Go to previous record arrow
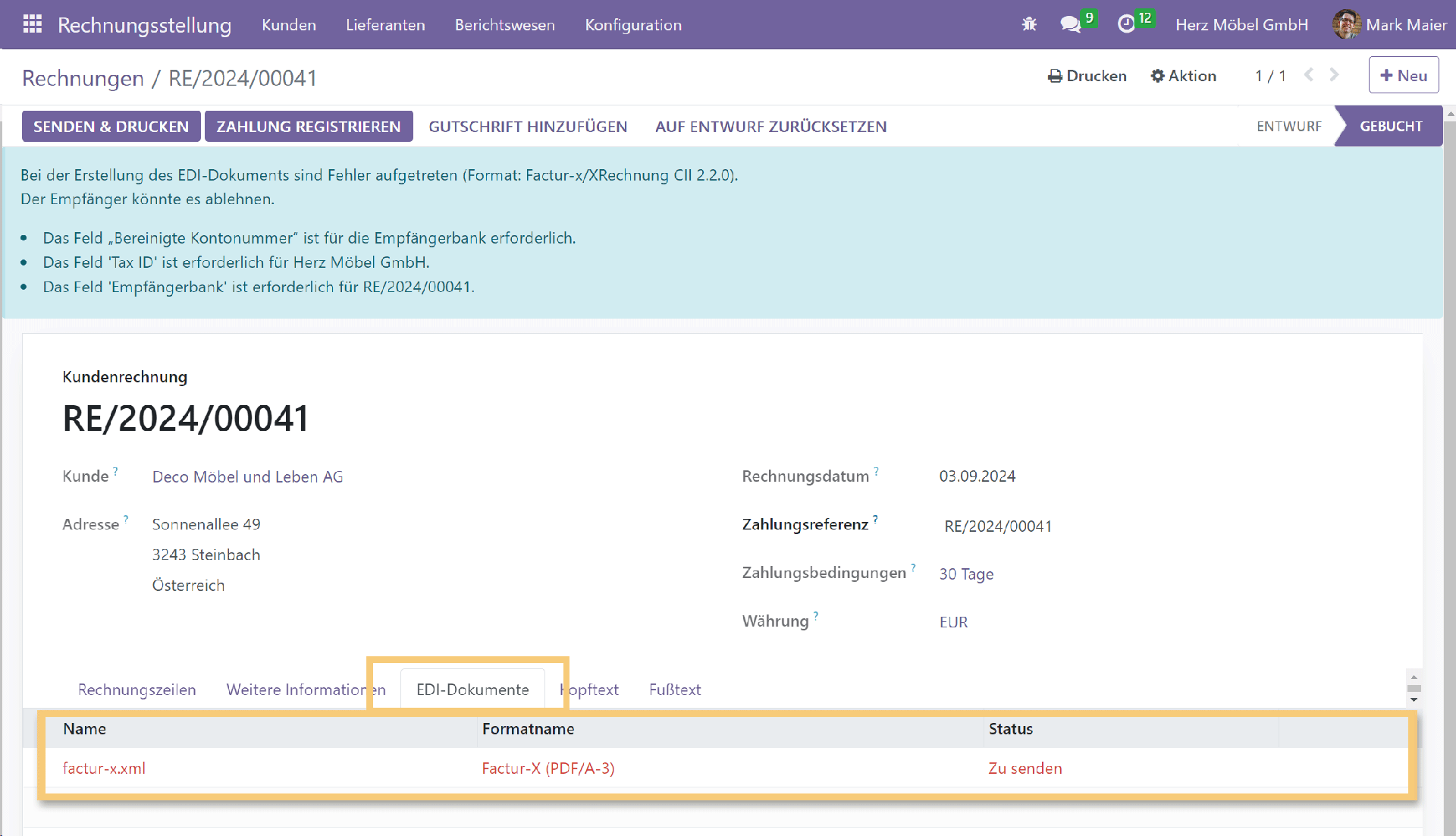The image size is (1456, 836). (x=1309, y=75)
